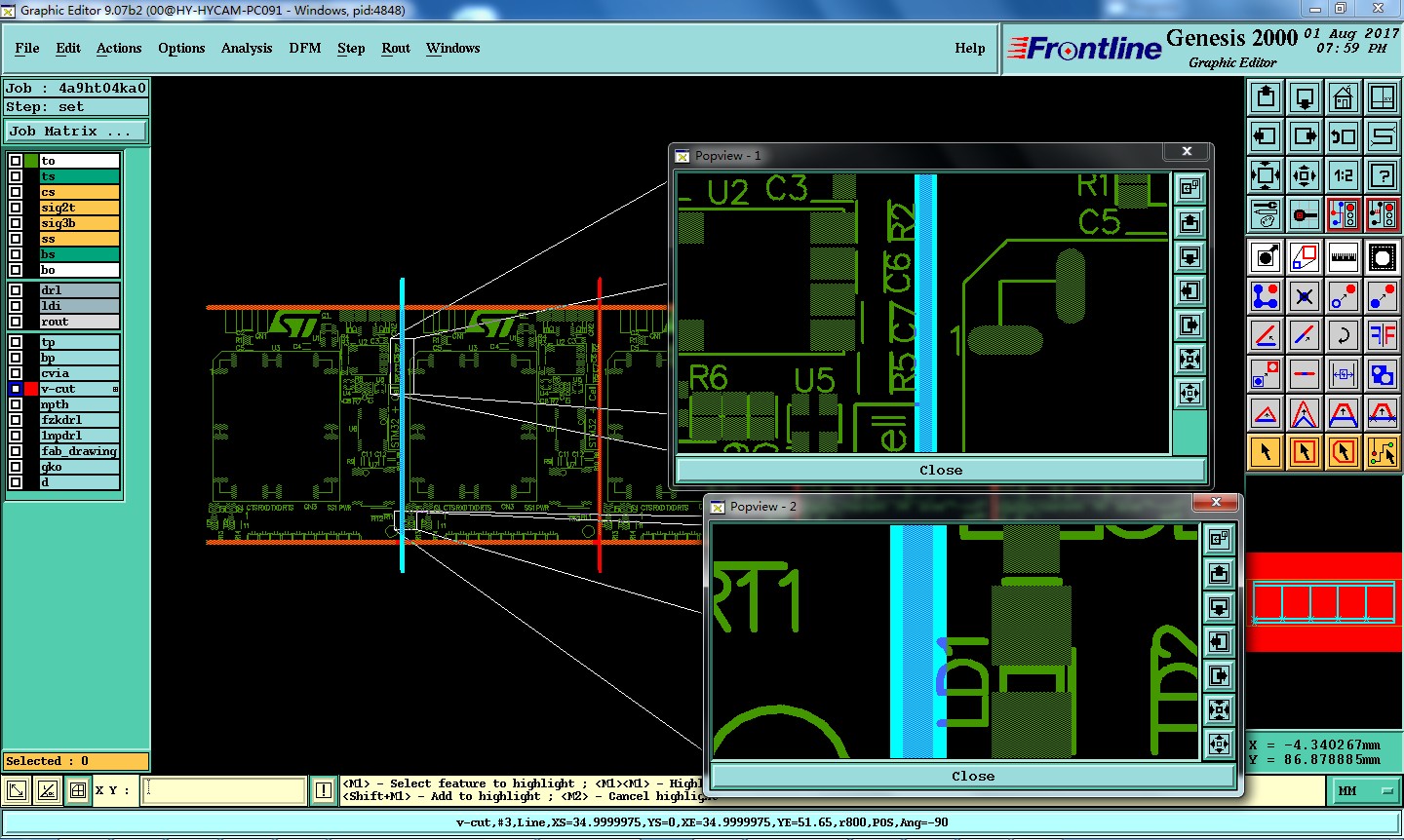
Task: Select the arrow-to-black-dot feature tool
Action: (x=1266, y=257)
